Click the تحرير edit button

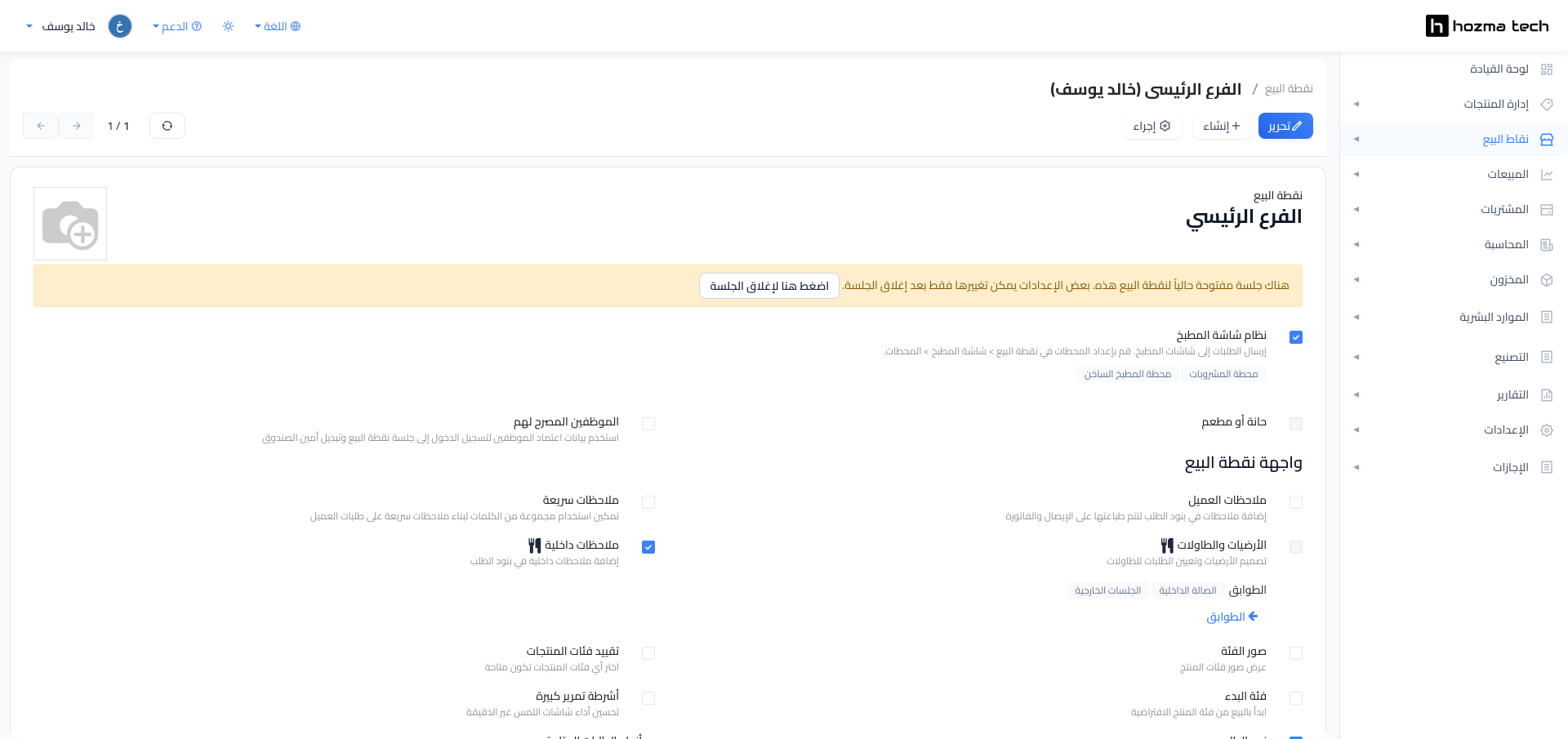coord(1285,126)
